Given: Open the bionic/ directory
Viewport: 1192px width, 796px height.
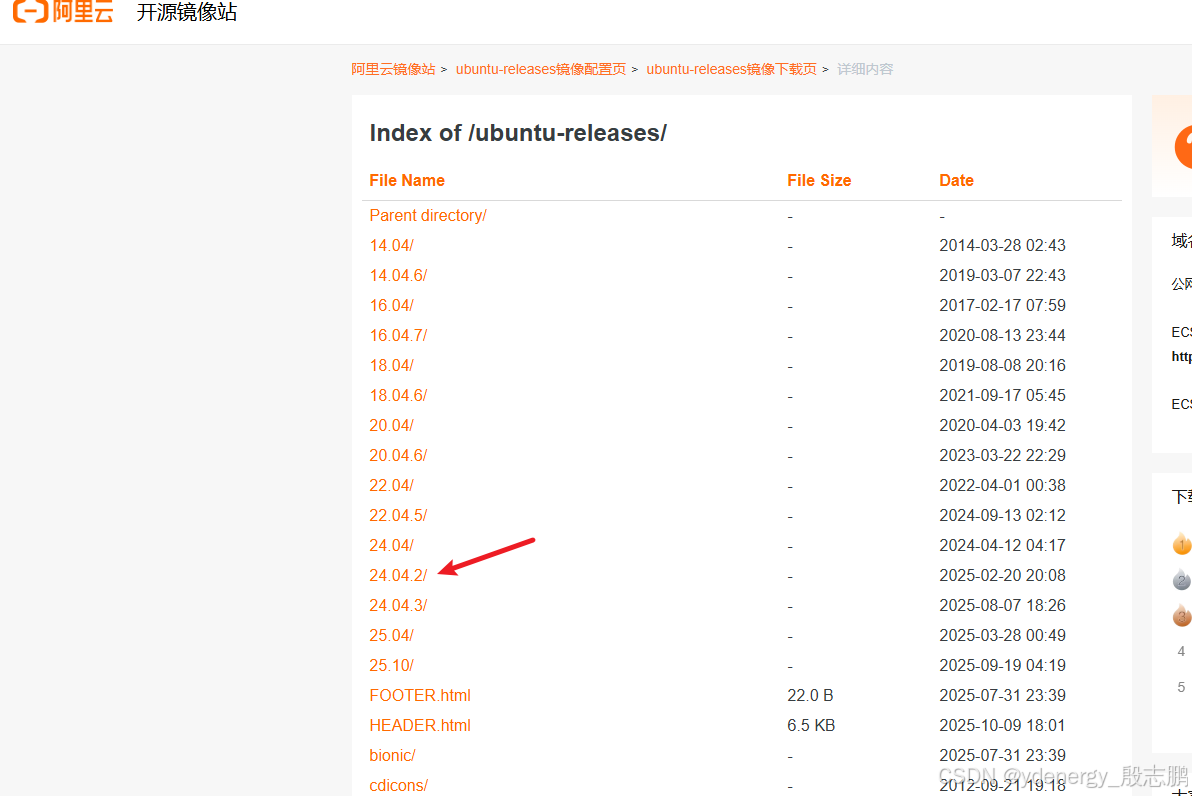Looking at the screenshot, I should click(392, 756).
